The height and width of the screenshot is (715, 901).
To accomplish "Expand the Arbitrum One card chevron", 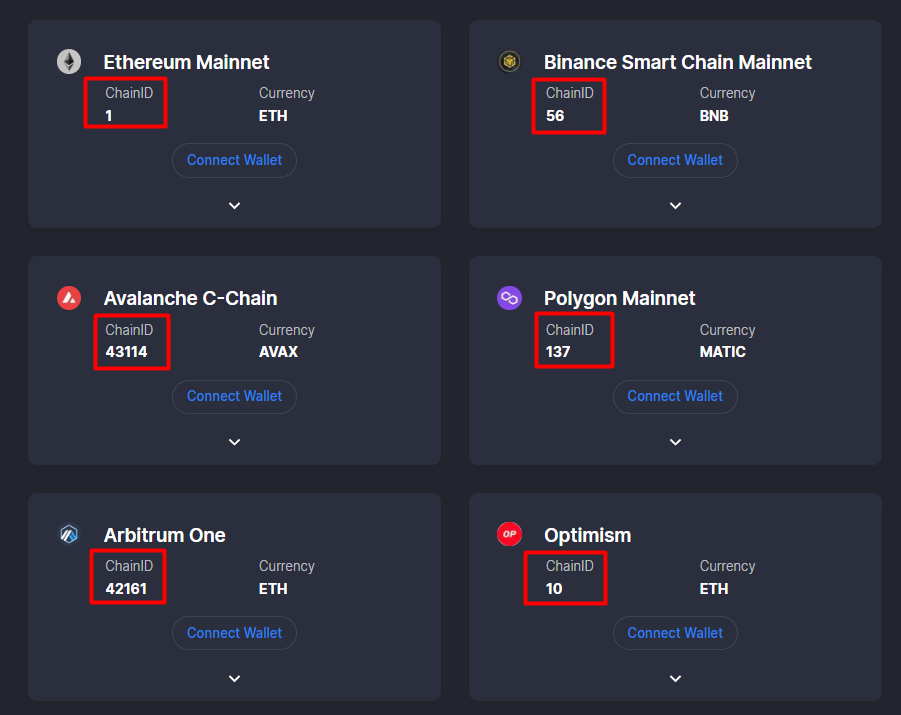I will [234, 679].
